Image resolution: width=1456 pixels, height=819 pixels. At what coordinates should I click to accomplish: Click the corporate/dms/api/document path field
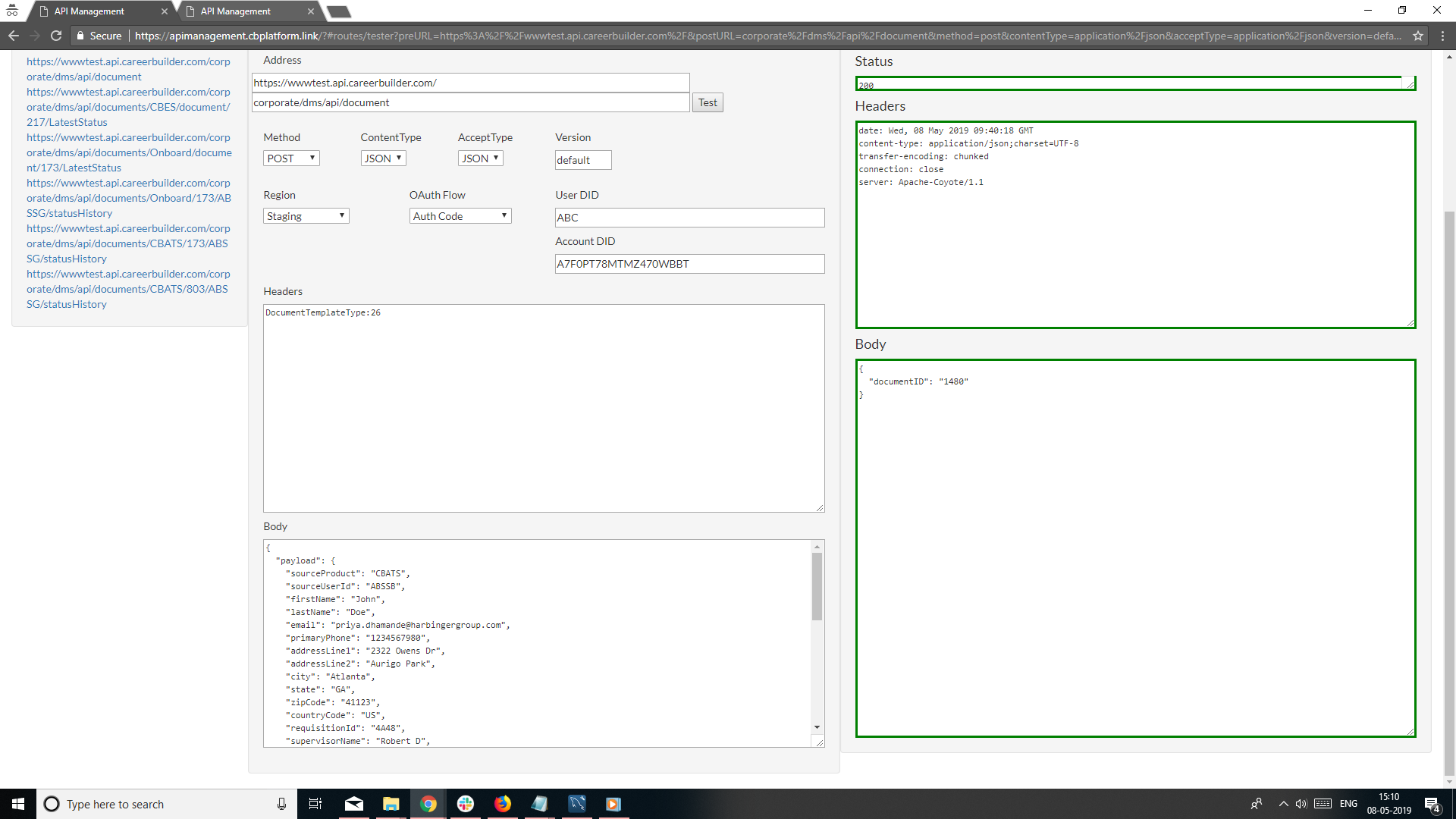(470, 102)
